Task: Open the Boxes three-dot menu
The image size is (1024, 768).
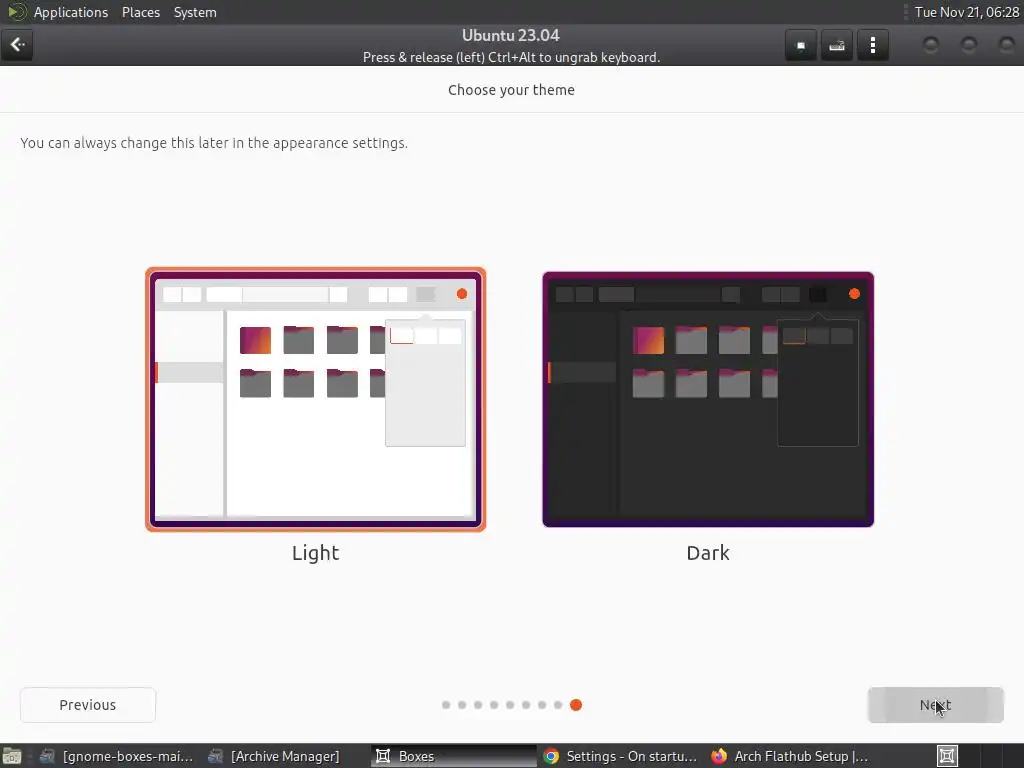Action: coord(873,46)
